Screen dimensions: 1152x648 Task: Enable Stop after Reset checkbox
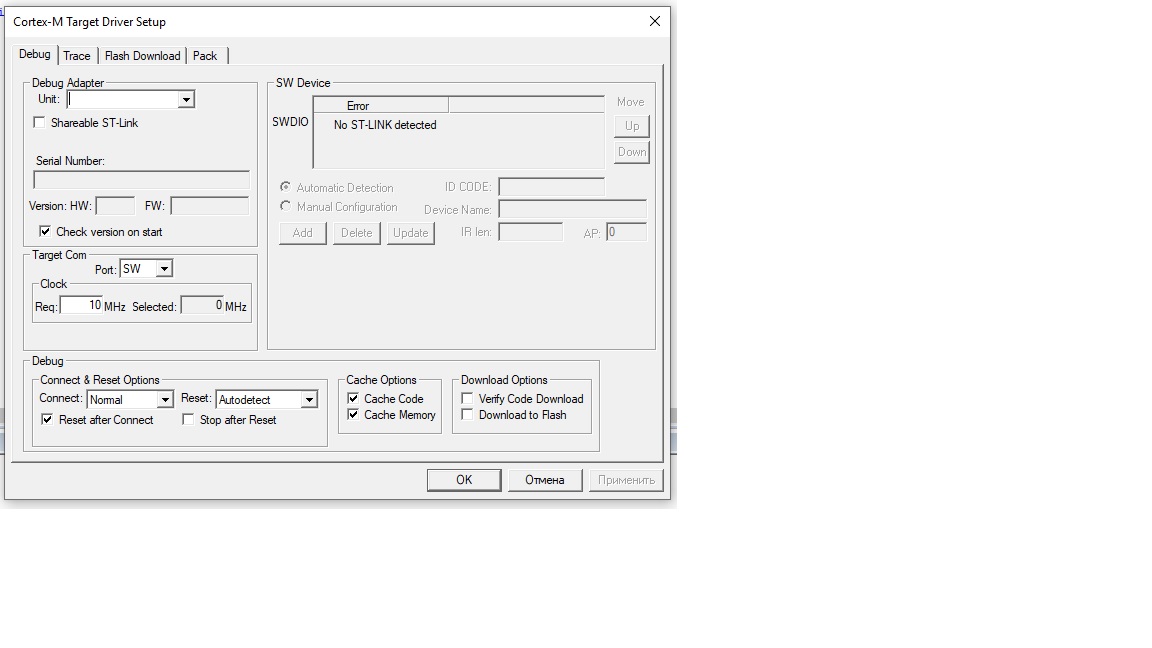[x=188, y=420]
